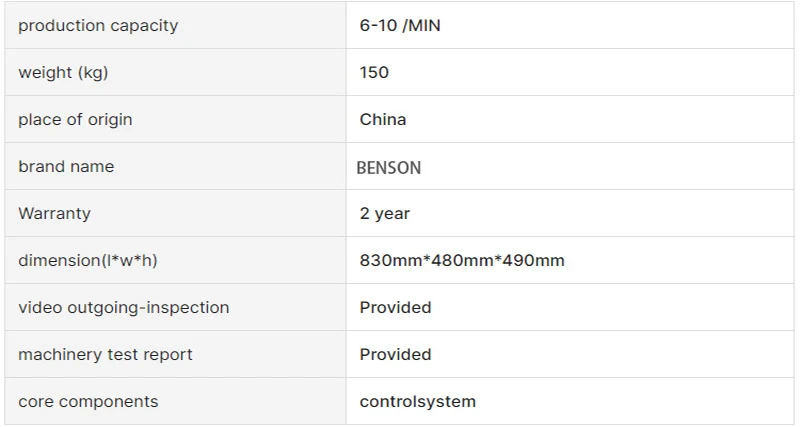Image resolution: width=800 pixels, height=427 pixels.
Task: Click the word MIN in capacity row
Action: 424,25
